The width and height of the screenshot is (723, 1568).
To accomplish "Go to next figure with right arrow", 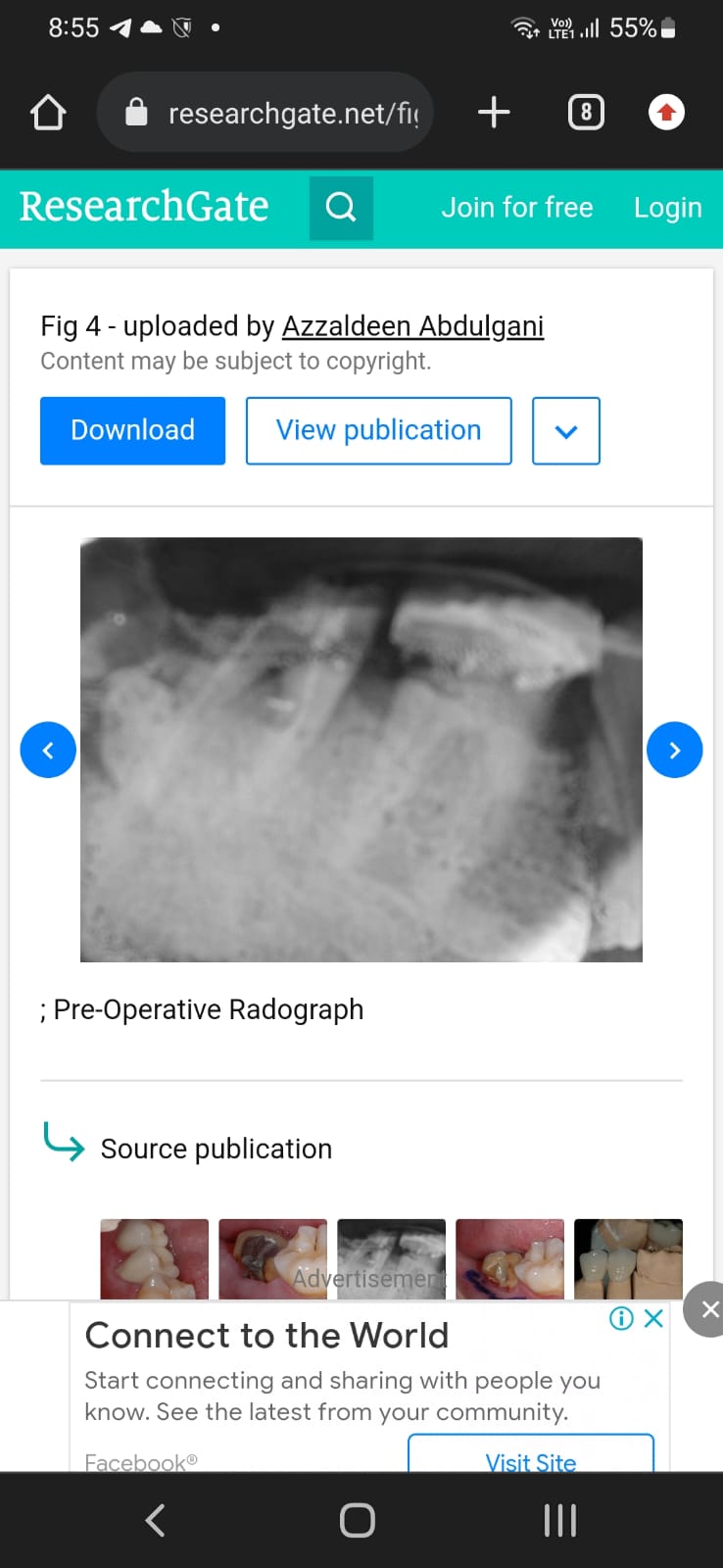I will tap(675, 750).
